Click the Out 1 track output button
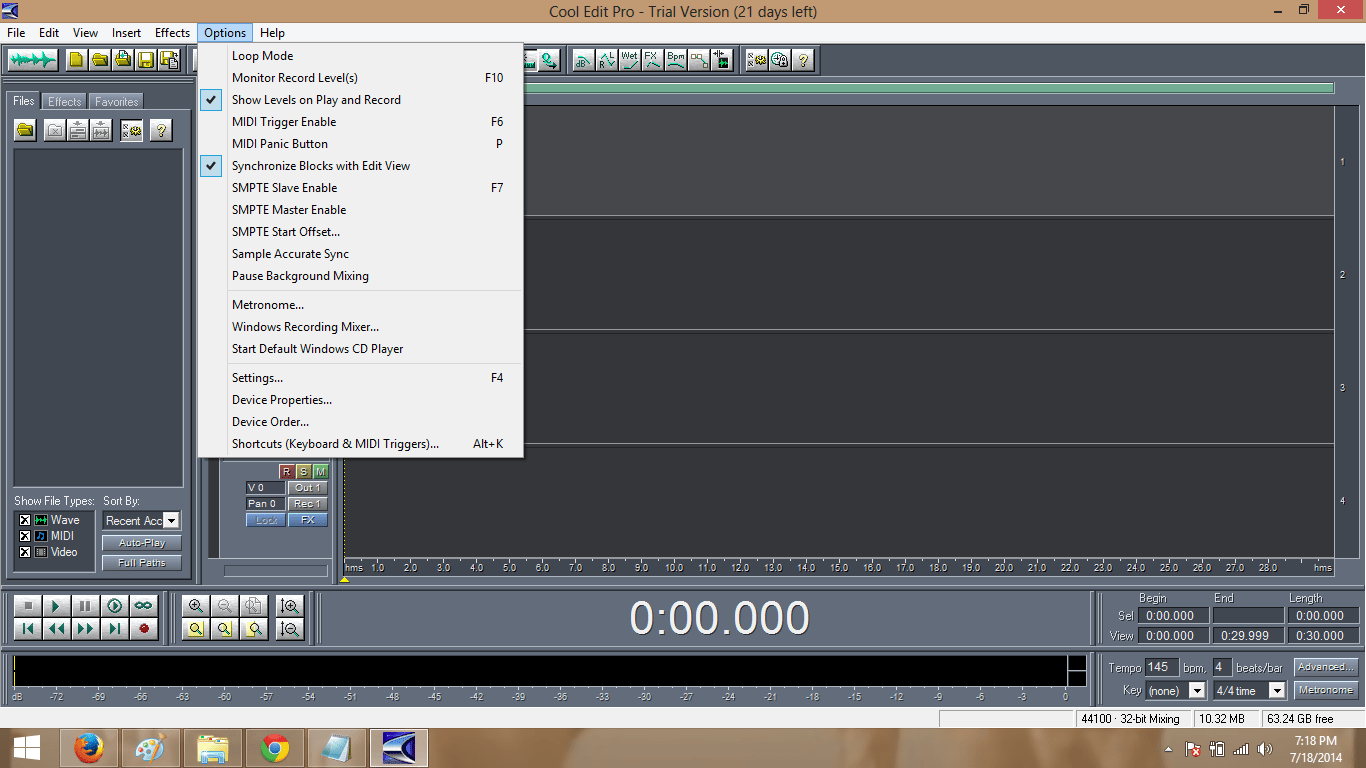 coord(308,488)
